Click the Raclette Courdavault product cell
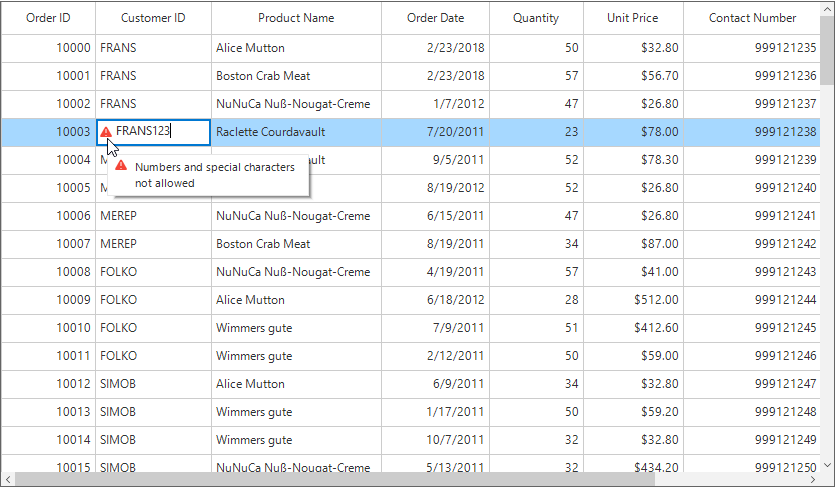The image size is (837, 496). (x=296, y=132)
